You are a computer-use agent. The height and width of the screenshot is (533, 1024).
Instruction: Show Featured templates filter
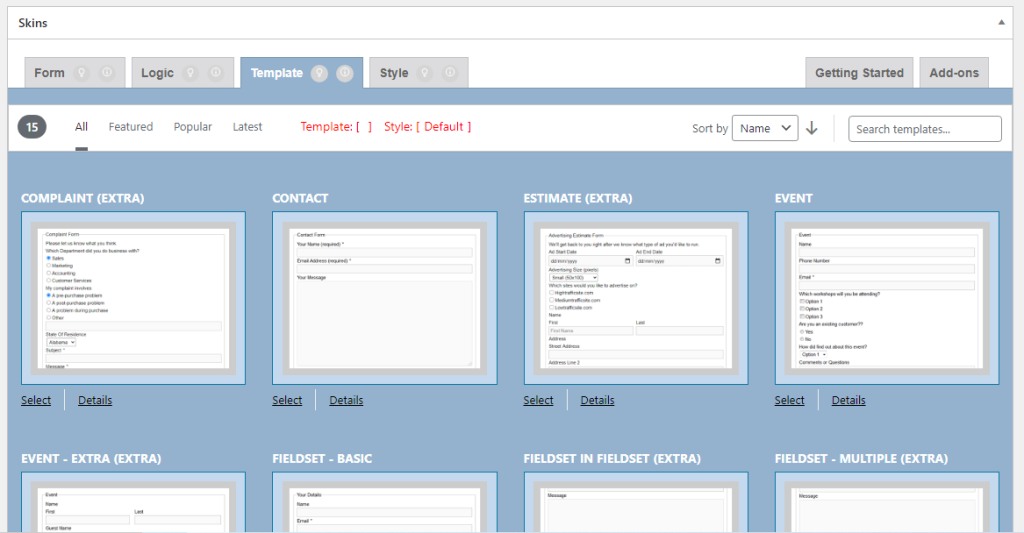pos(131,127)
